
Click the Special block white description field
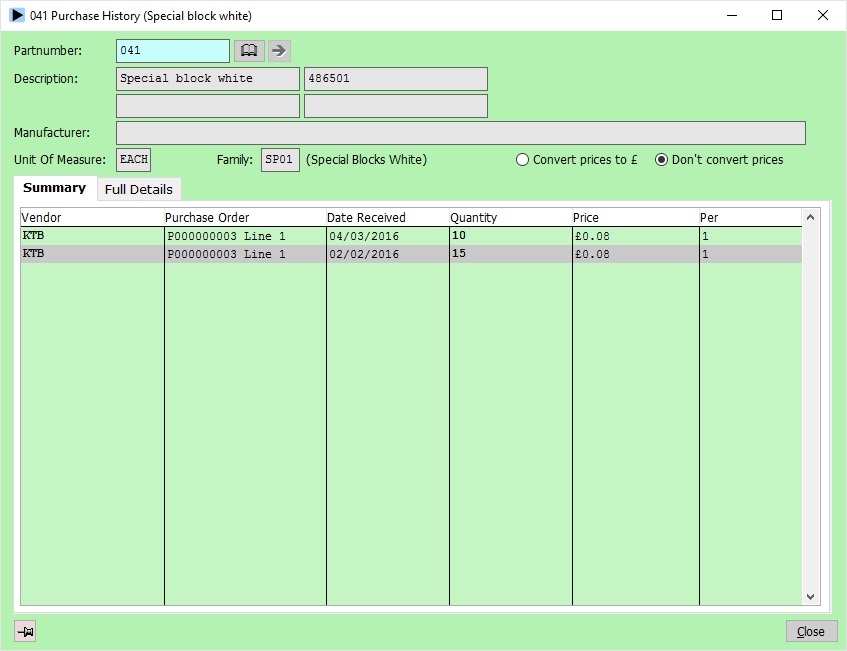(x=208, y=79)
